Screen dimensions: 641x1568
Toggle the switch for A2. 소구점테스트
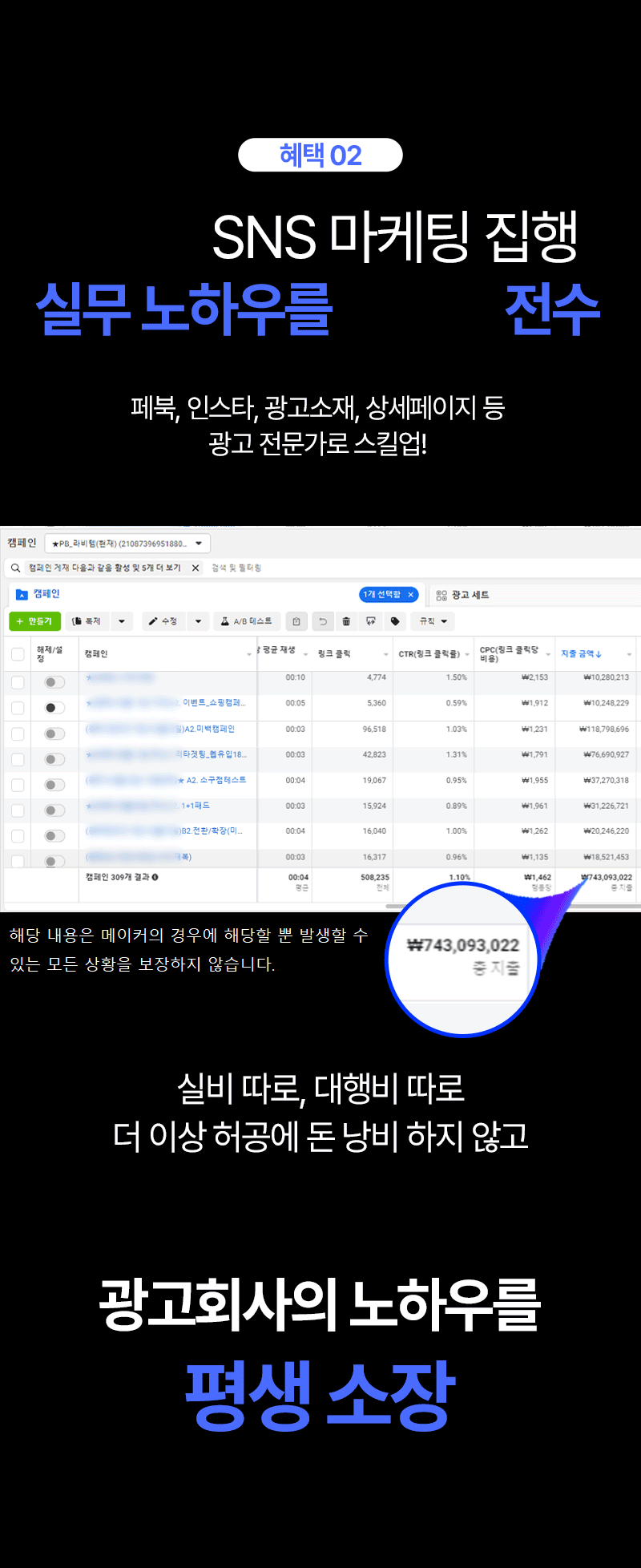pos(54,785)
